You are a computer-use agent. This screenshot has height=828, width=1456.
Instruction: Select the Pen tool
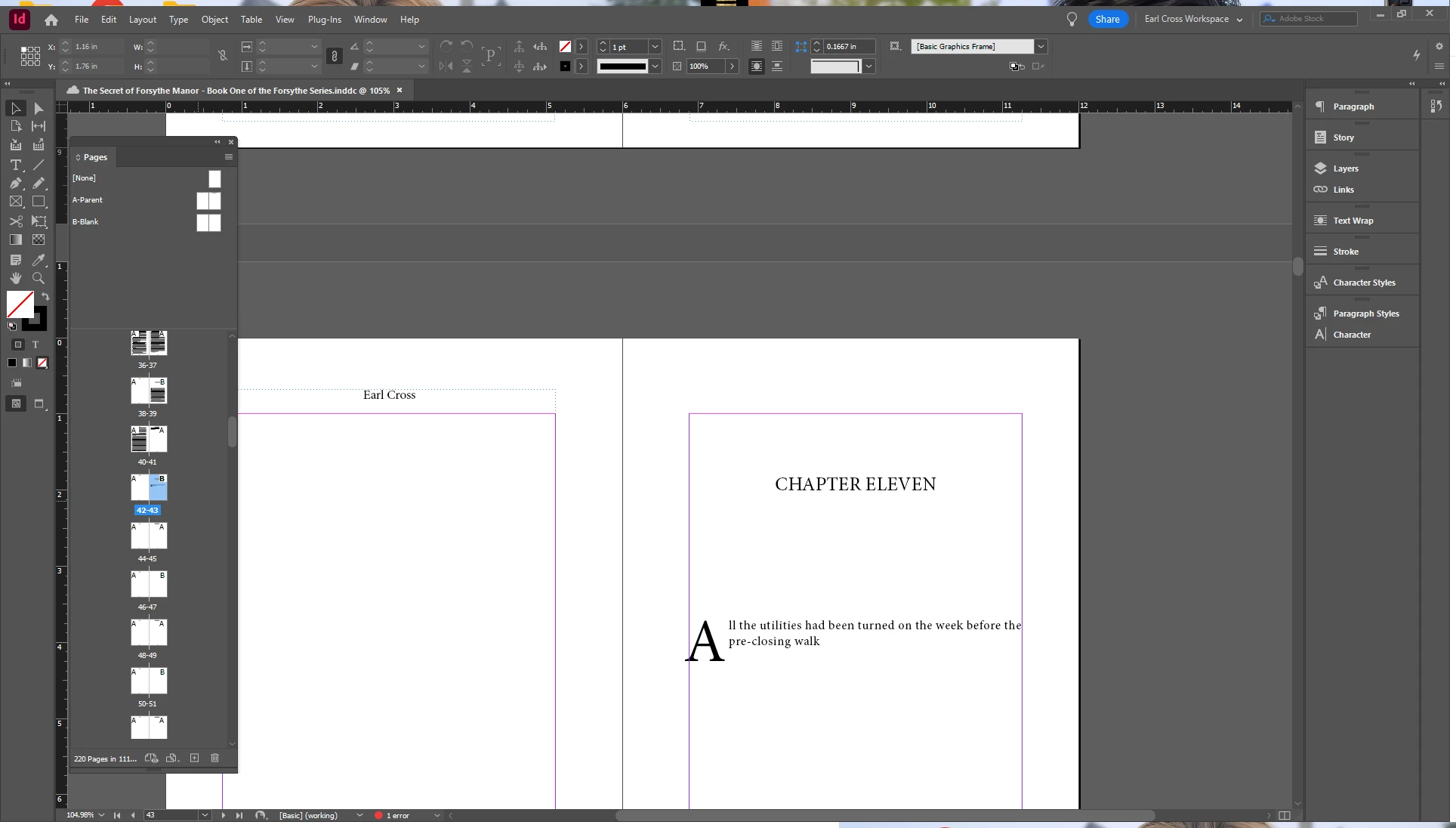pyautogui.click(x=15, y=184)
